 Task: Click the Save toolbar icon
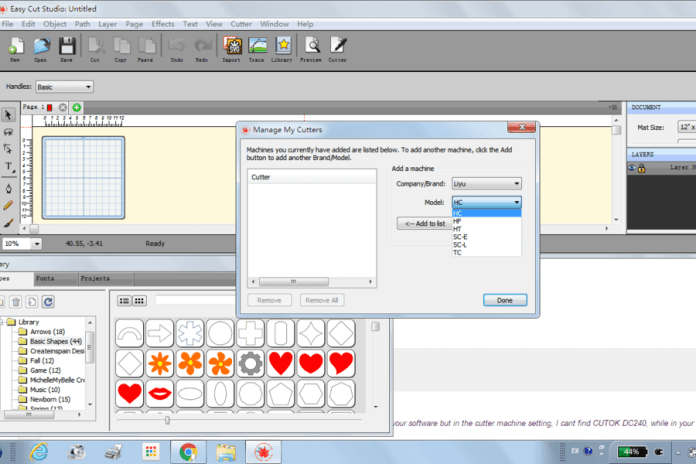pyautogui.click(x=67, y=49)
